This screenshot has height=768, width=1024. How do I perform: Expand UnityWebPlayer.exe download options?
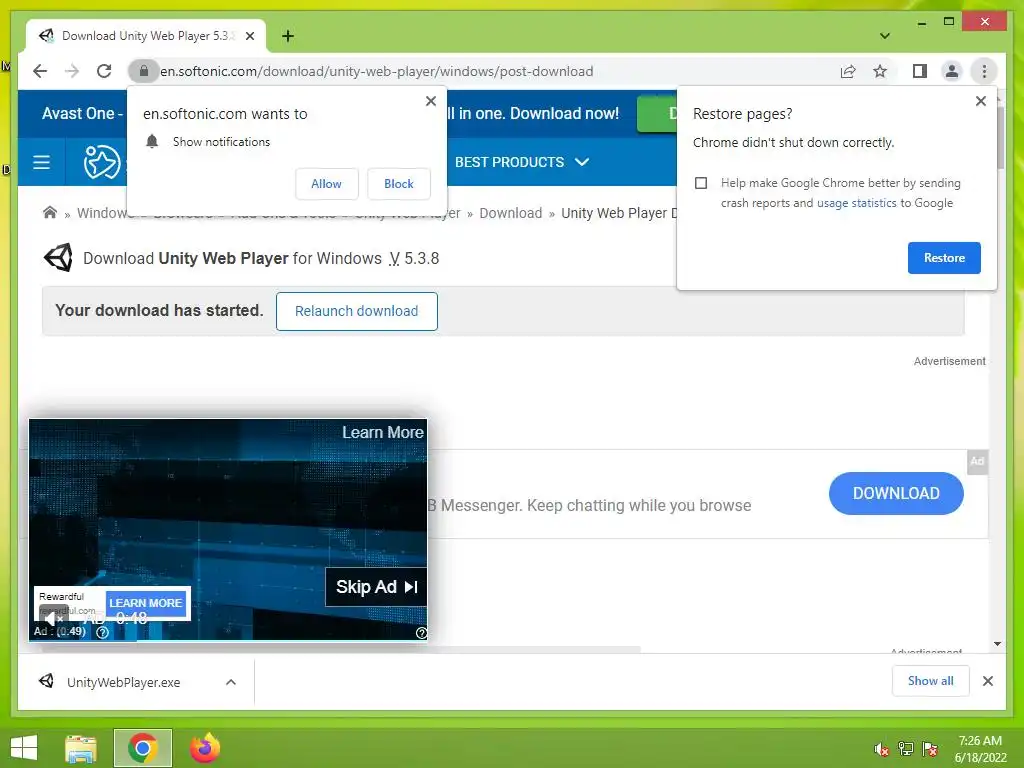pyautogui.click(x=231, y=682)
